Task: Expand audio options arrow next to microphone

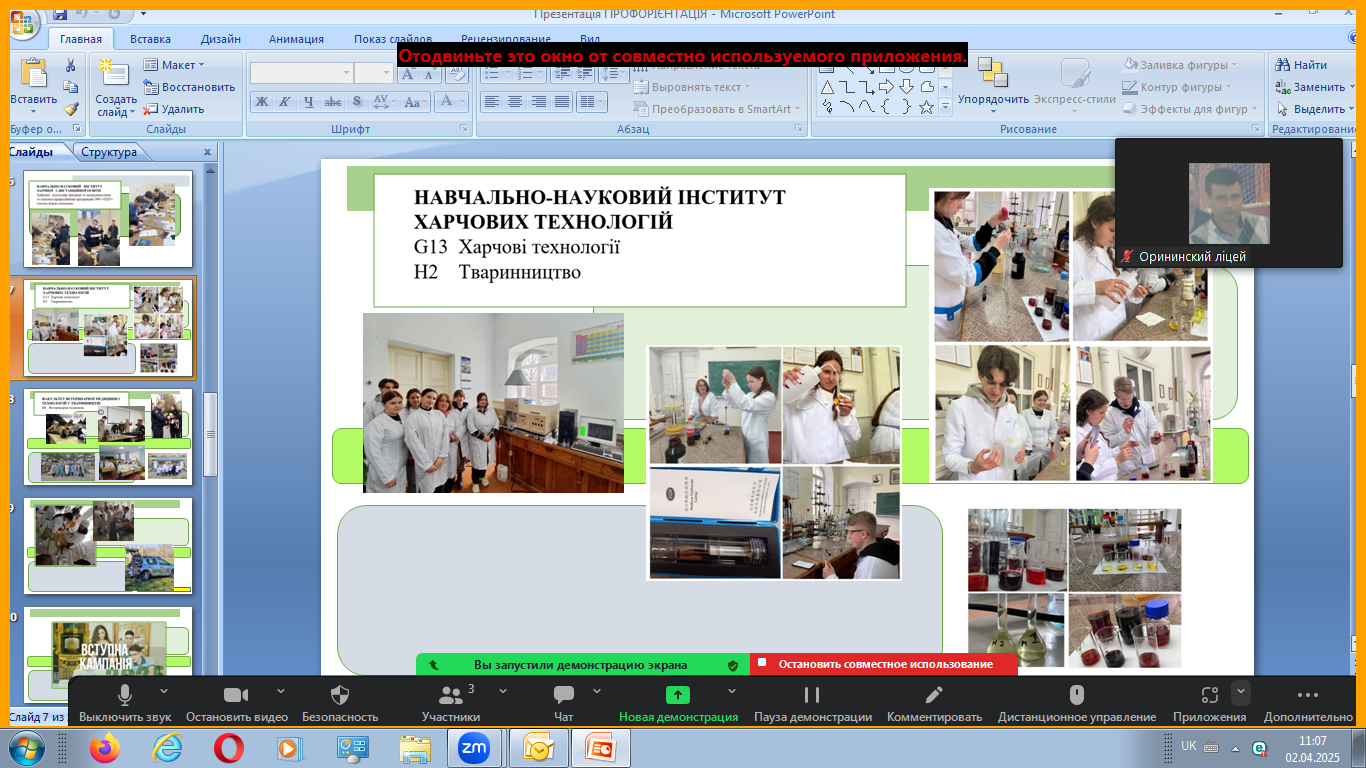Action: (164, 691)
